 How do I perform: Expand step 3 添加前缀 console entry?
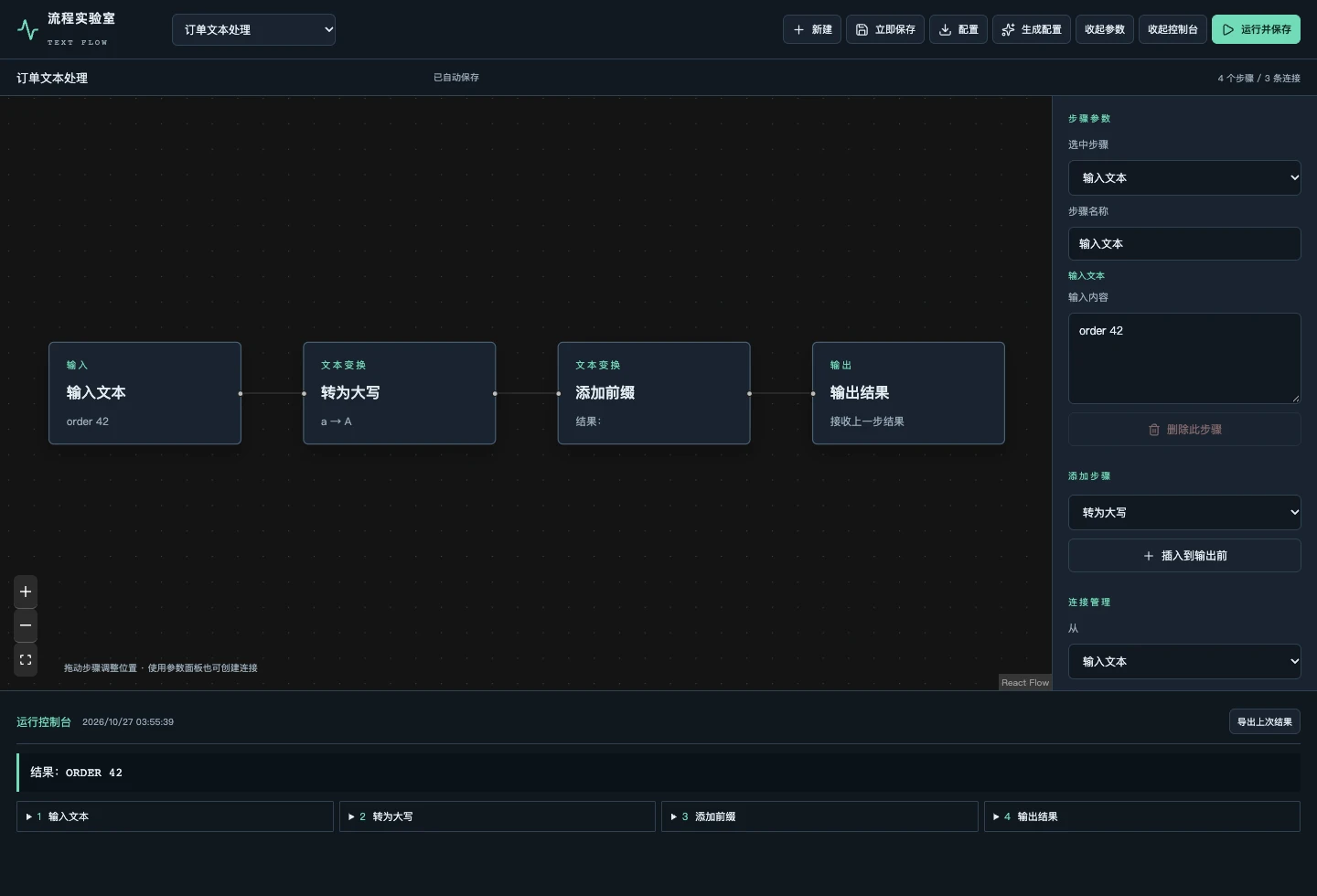[x=819, y=816]
